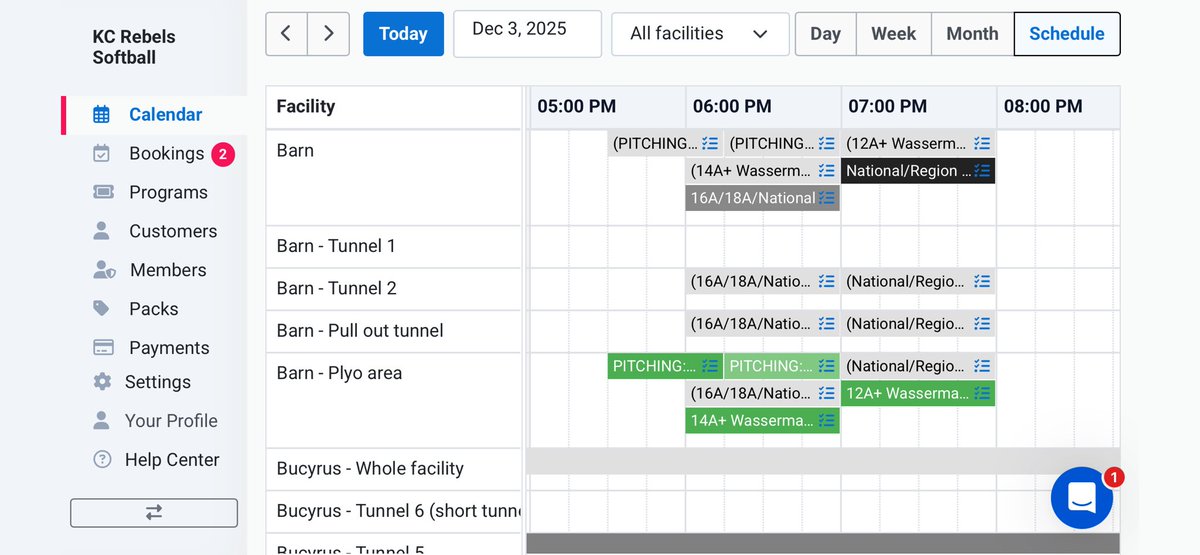Open the Help Center question icon
The height and width of the screenshot is (555, 1200).
pos(101,460)
